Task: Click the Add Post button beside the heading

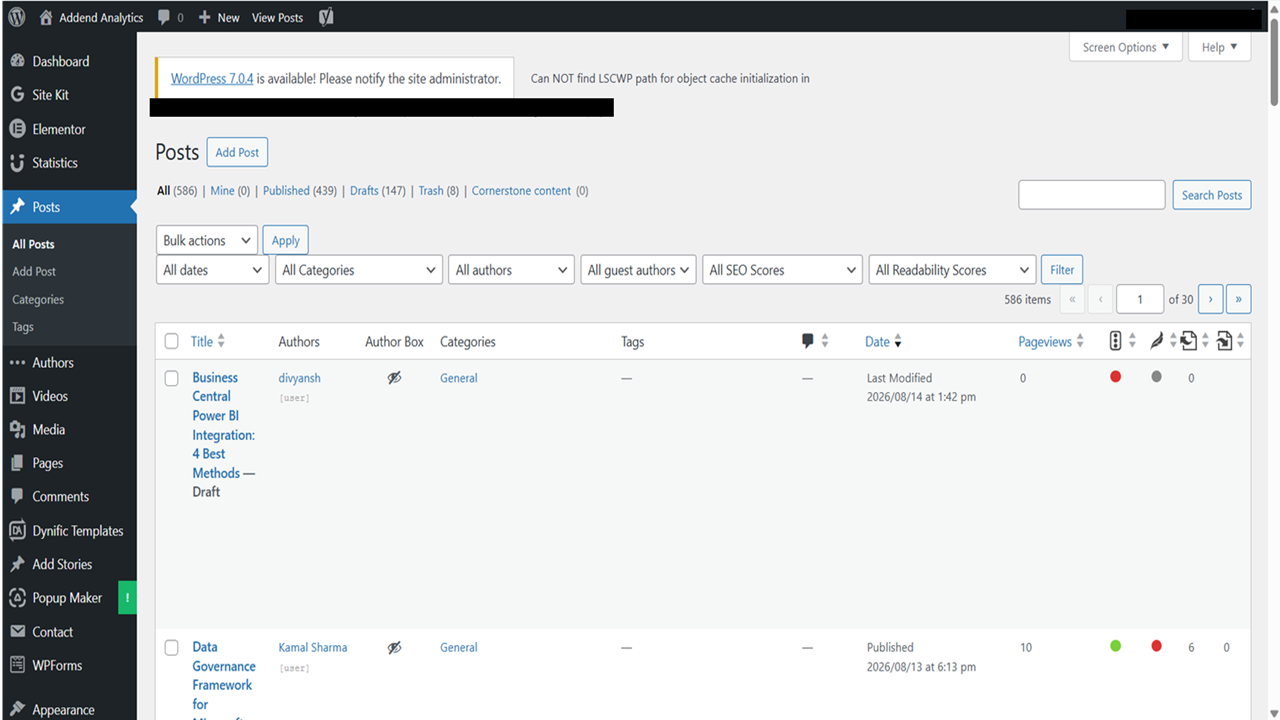Action: (x=237, y=152)
